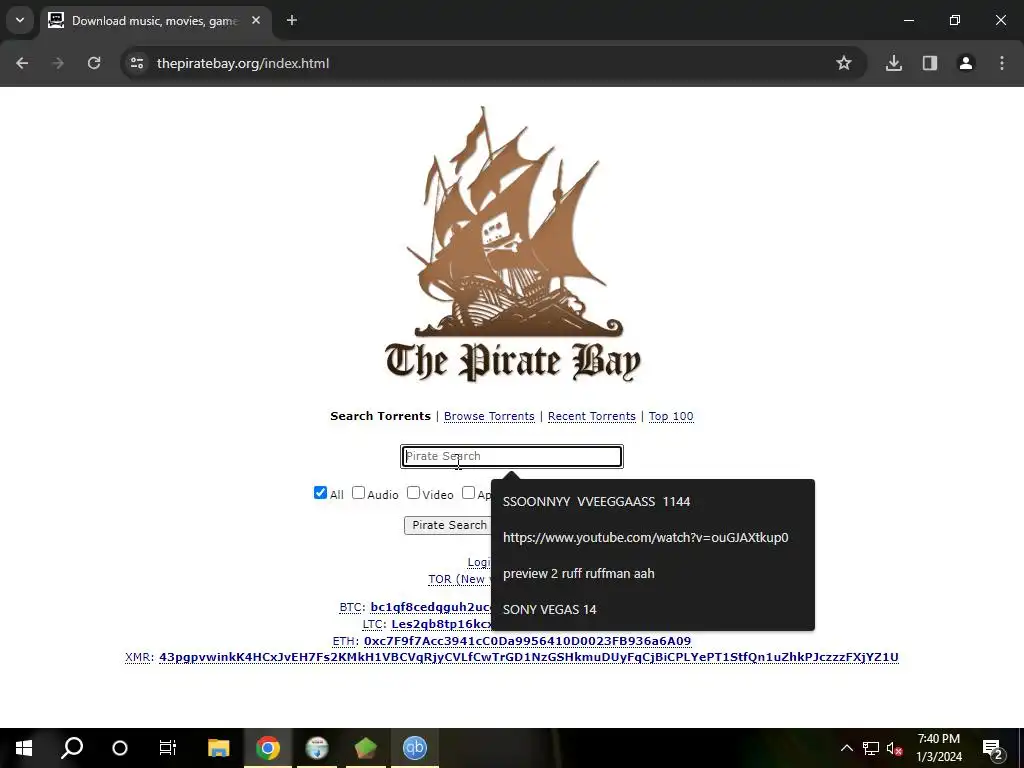Expand the tab search dropdown arrow
The height and width of the screenshot is (768, 1024).
(20, 20)
